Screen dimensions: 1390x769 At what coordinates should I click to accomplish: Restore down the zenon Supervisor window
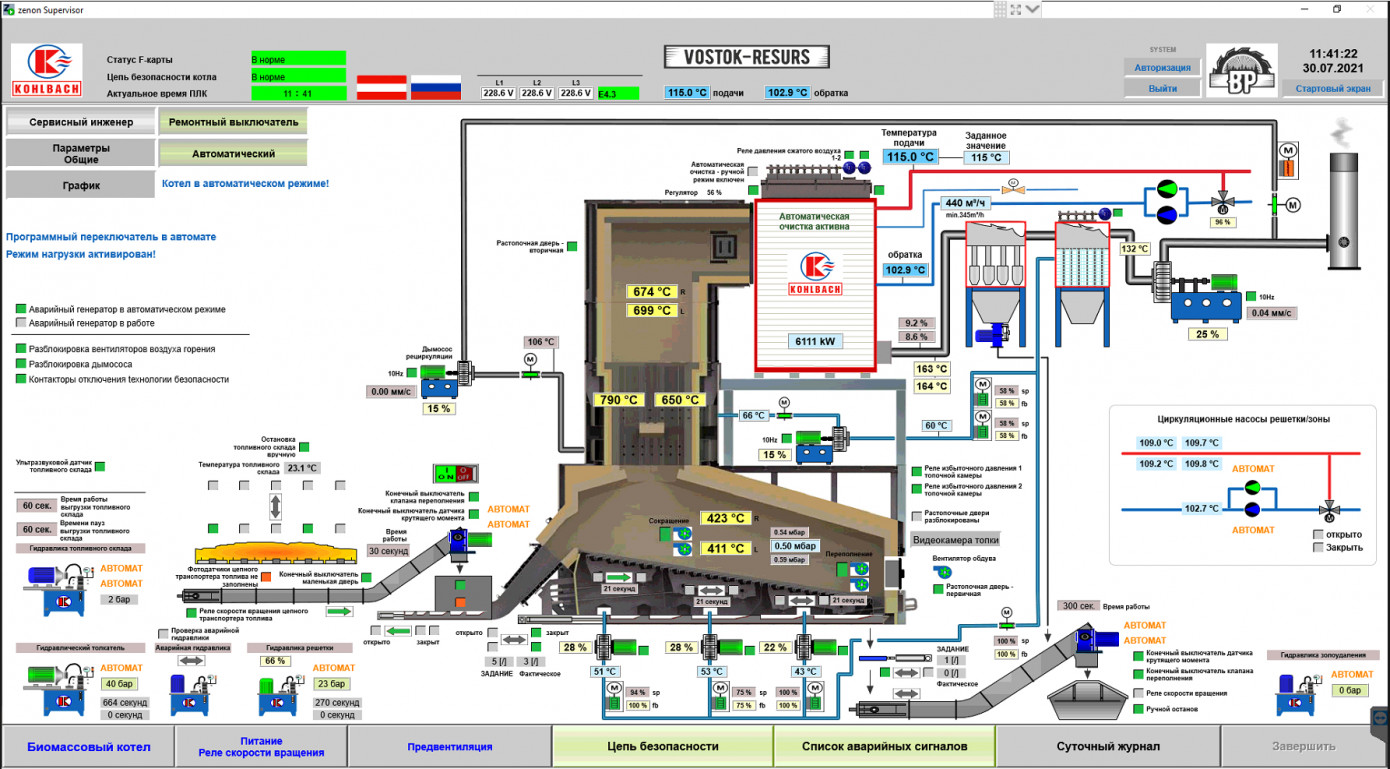point(1337,8)
